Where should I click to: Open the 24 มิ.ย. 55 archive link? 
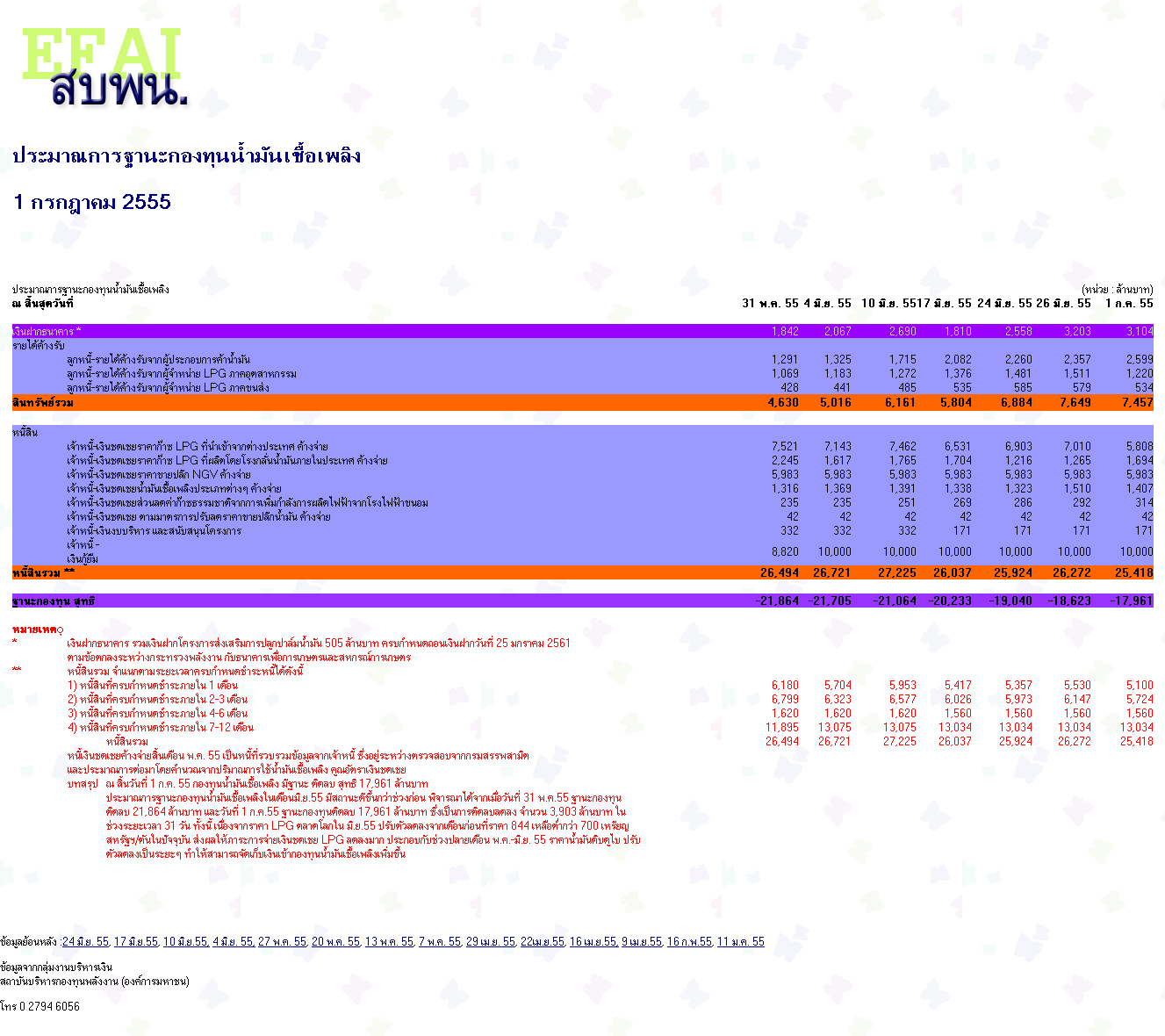click(x=86, y=942)
